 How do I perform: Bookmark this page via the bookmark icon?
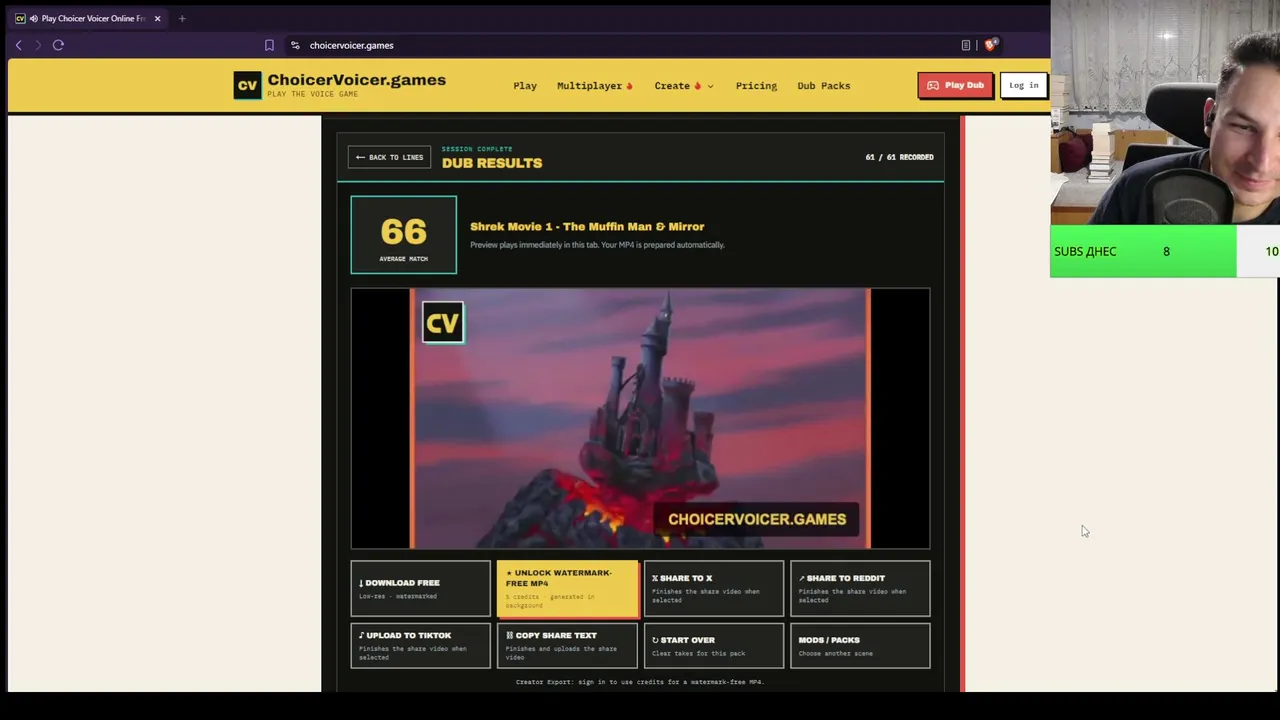point(269,45)
